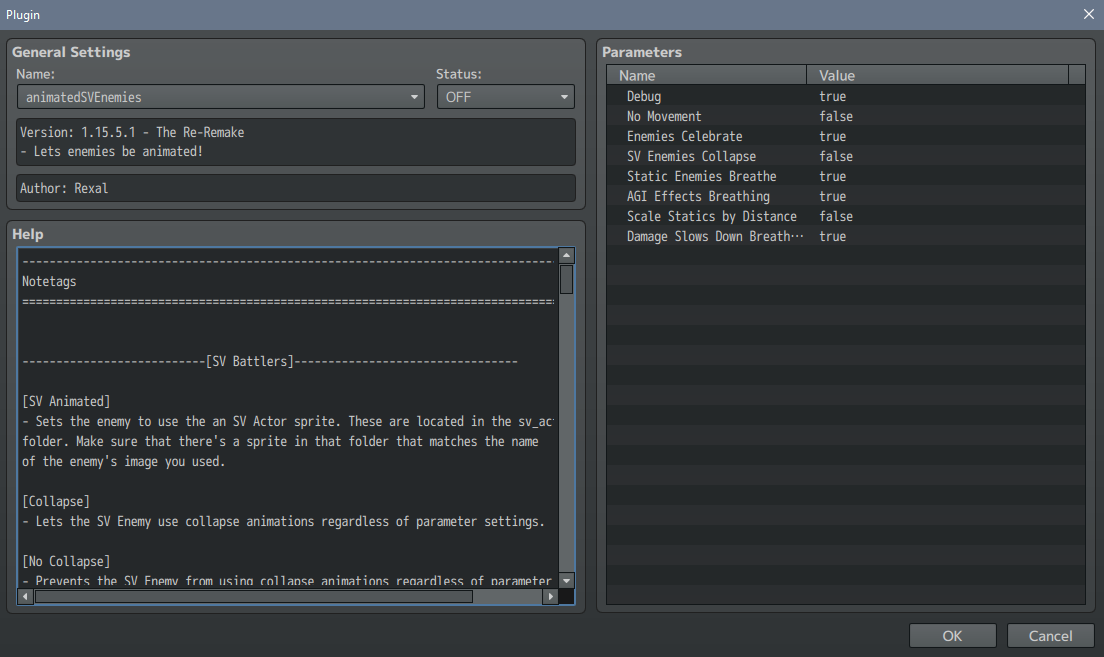Click the Value column header
The width and height of the screenshot is (1104, 657).
(x=937, y=75)
